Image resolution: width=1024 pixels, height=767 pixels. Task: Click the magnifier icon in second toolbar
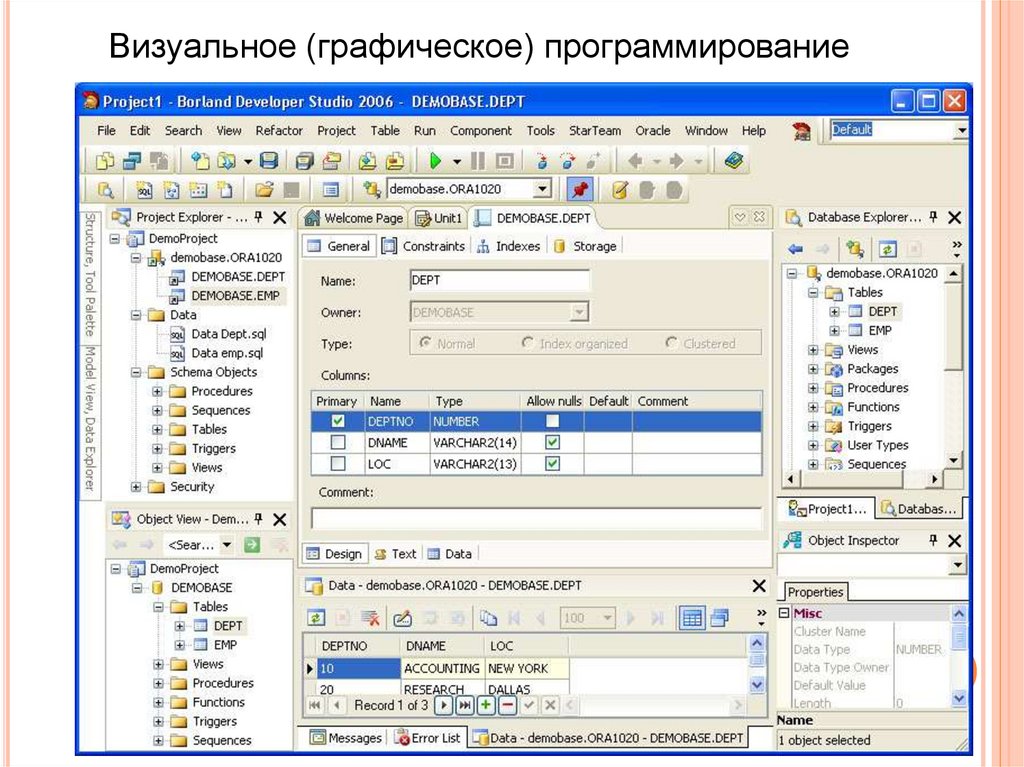coord(106,190)
